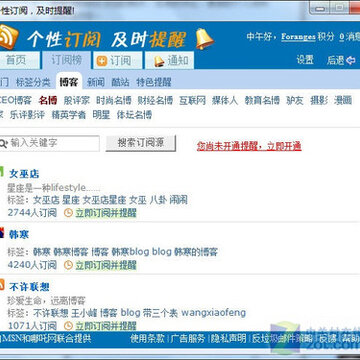This screenshot has width=360, height=360.
Task: Click the 韩寒博客 tag
Action: click(x=71, y=252)
